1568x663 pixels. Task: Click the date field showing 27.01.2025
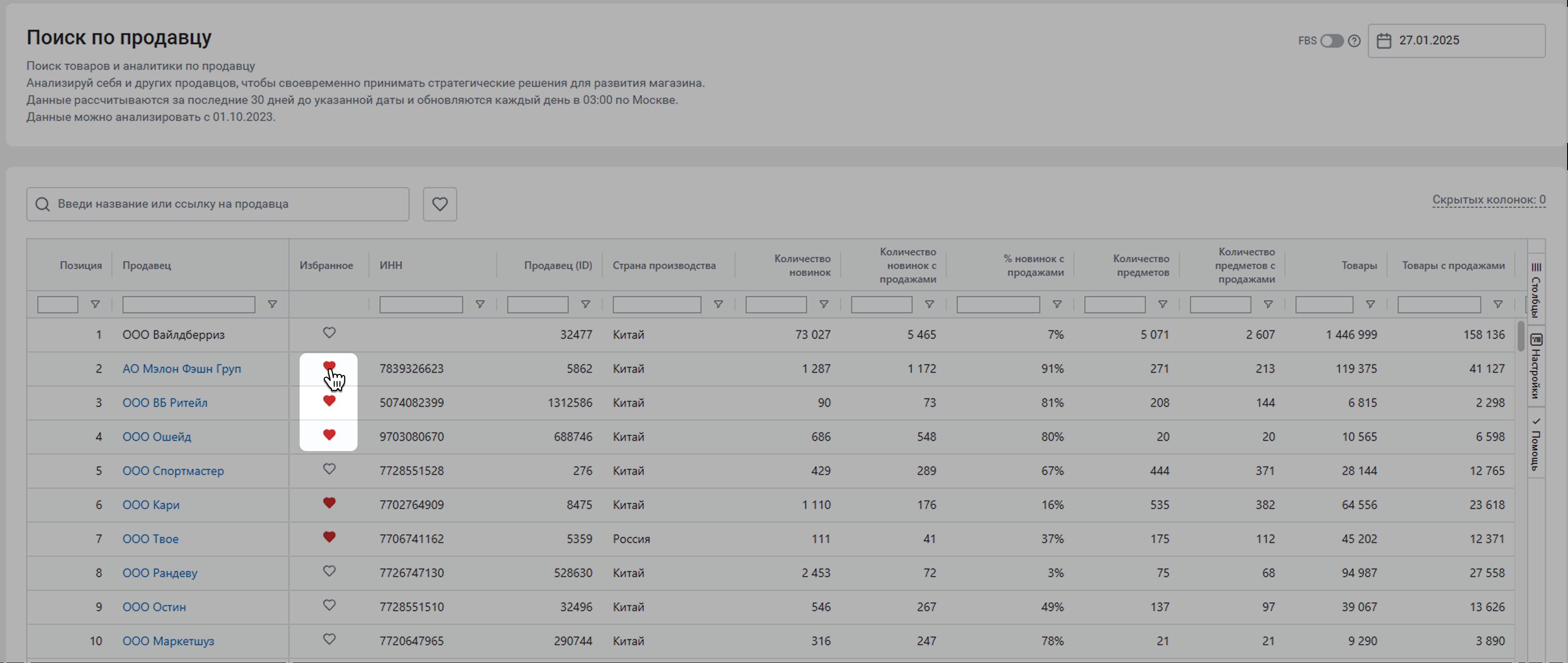pos(1456,41)
